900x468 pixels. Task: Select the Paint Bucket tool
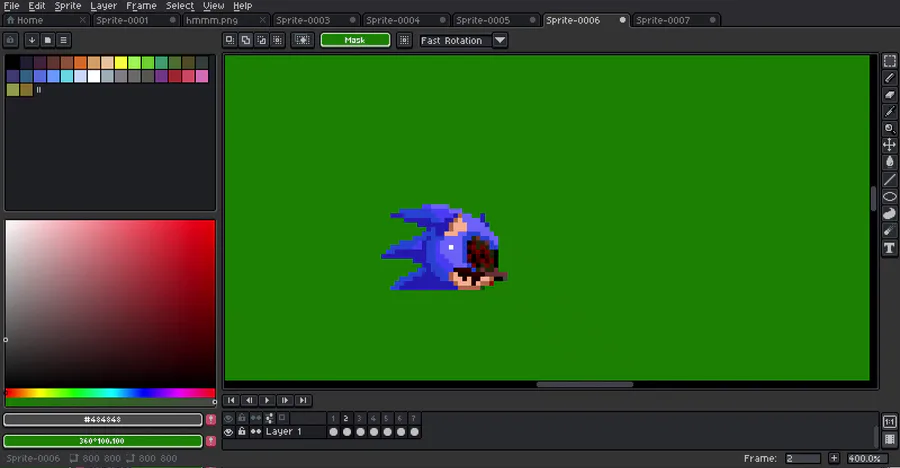coord(889,162)
